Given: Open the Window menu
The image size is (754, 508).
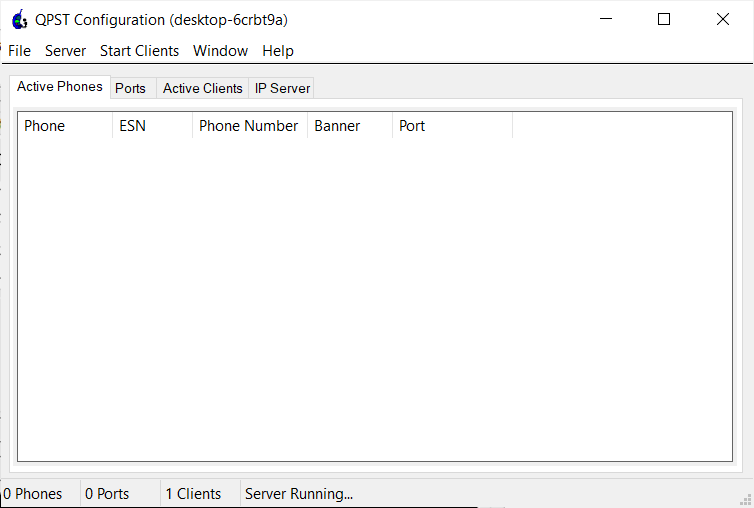Looking at the screenshot, I should (220, 51).
